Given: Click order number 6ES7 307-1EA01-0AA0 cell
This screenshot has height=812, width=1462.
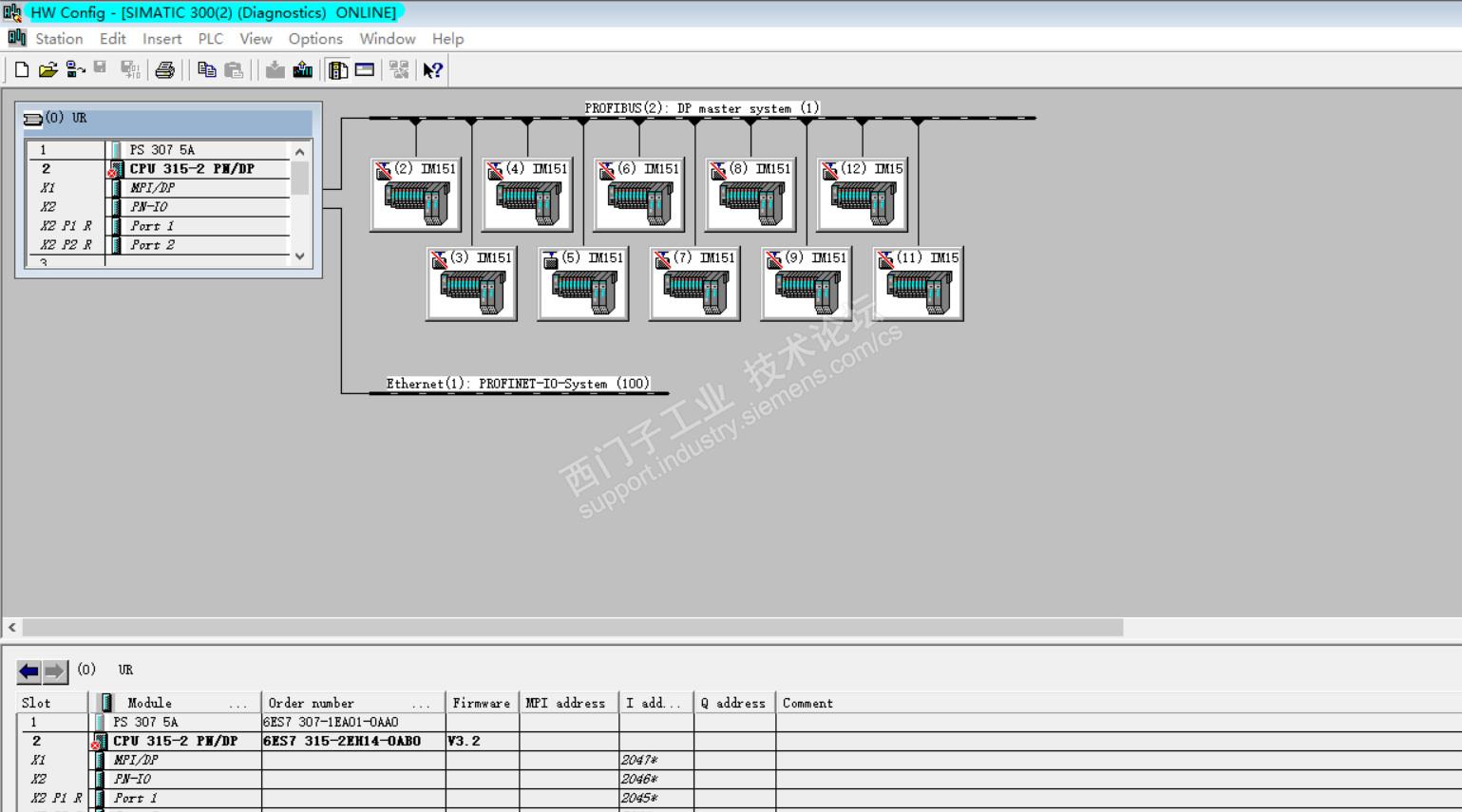Looking at the screenshot, I should click(353, 723).
